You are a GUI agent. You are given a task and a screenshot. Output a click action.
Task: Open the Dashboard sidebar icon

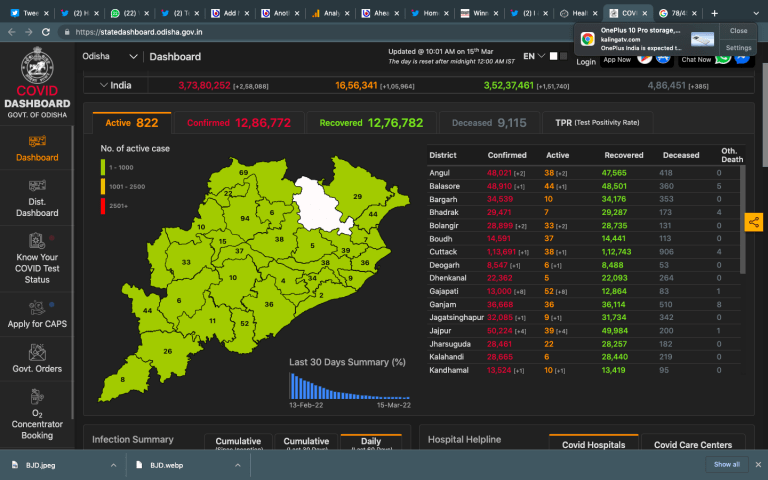click(37, 141)
